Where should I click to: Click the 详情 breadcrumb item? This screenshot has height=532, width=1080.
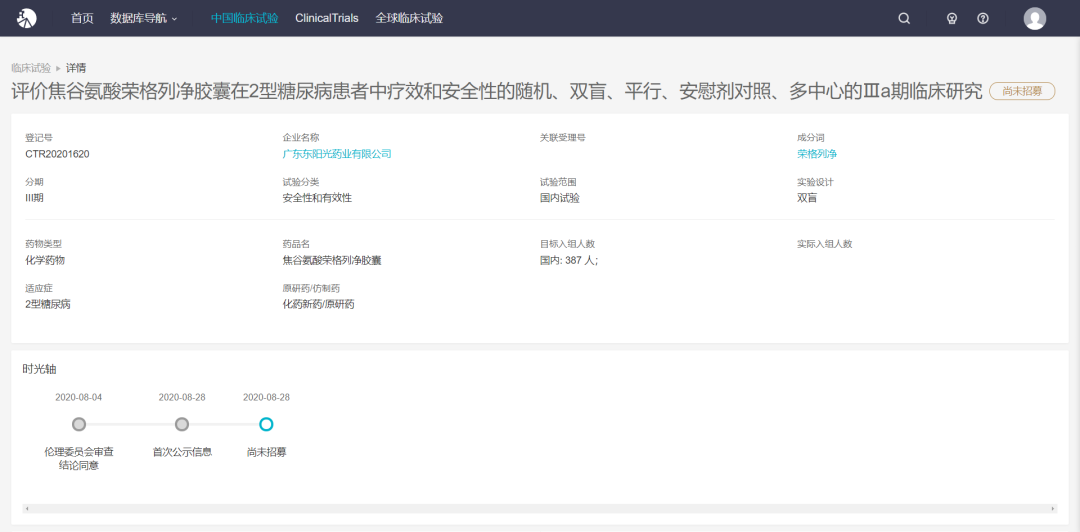[76, 68]
